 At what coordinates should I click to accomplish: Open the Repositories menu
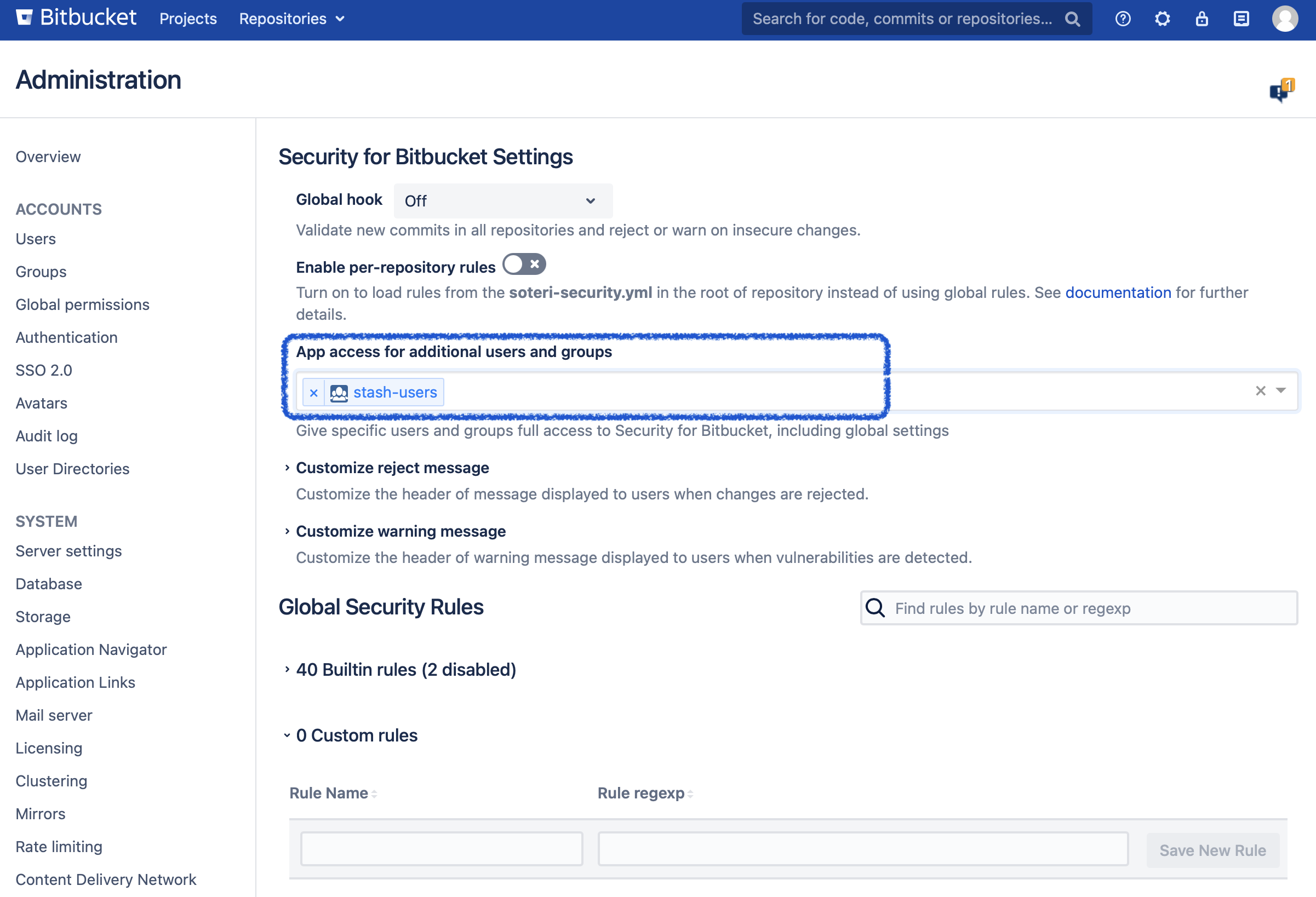coord(291,19)
